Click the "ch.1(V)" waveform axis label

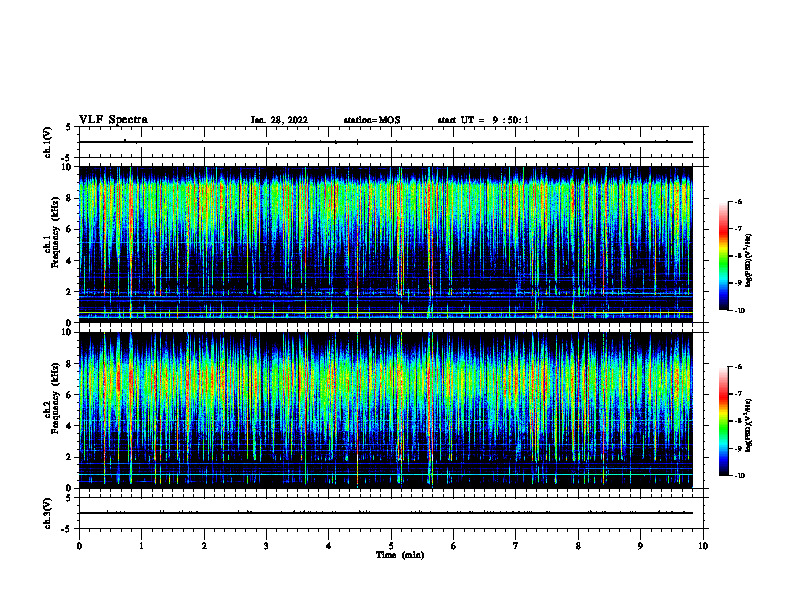[x=48, y=142]
